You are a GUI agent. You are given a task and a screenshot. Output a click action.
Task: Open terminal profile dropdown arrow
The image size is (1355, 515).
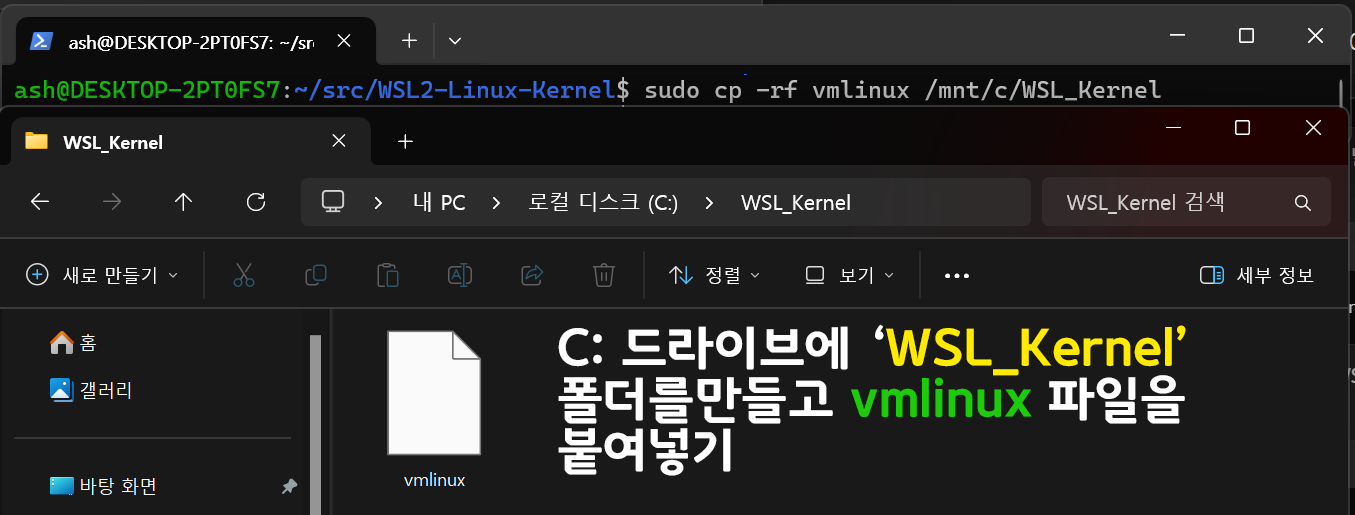coord(455,41)
